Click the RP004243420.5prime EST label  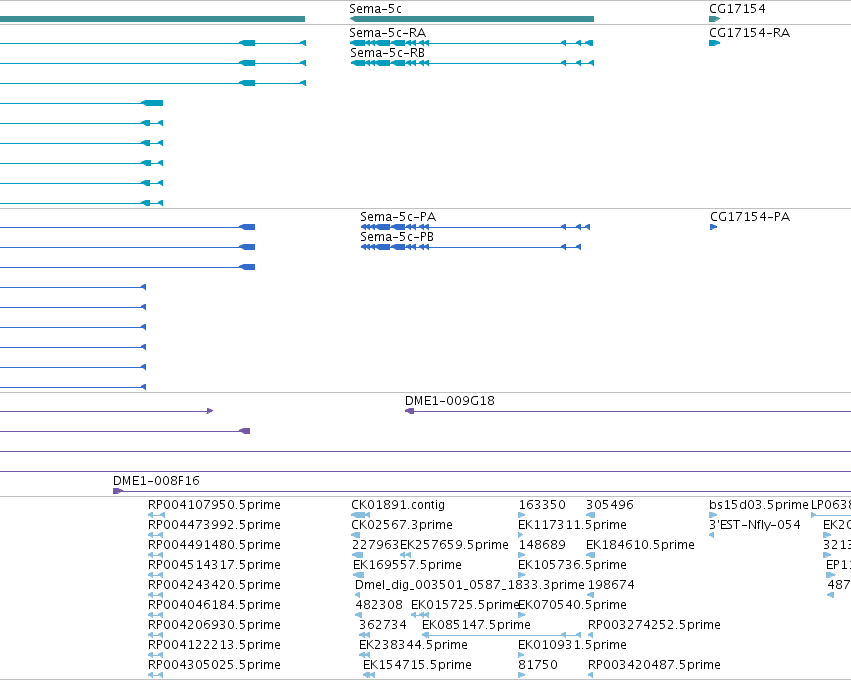point(214,585)
